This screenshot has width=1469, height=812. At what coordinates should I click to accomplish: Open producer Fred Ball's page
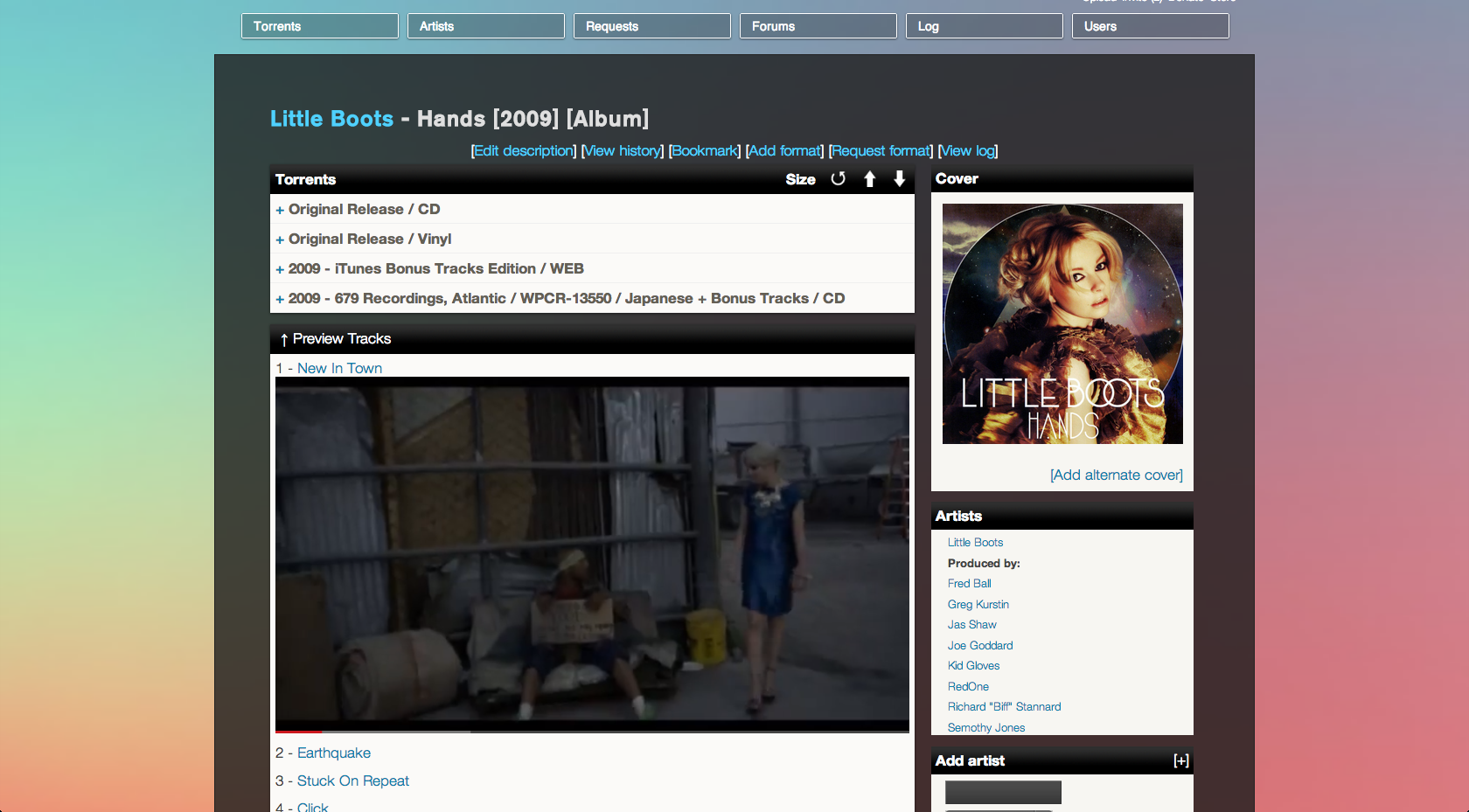point(970,584)
